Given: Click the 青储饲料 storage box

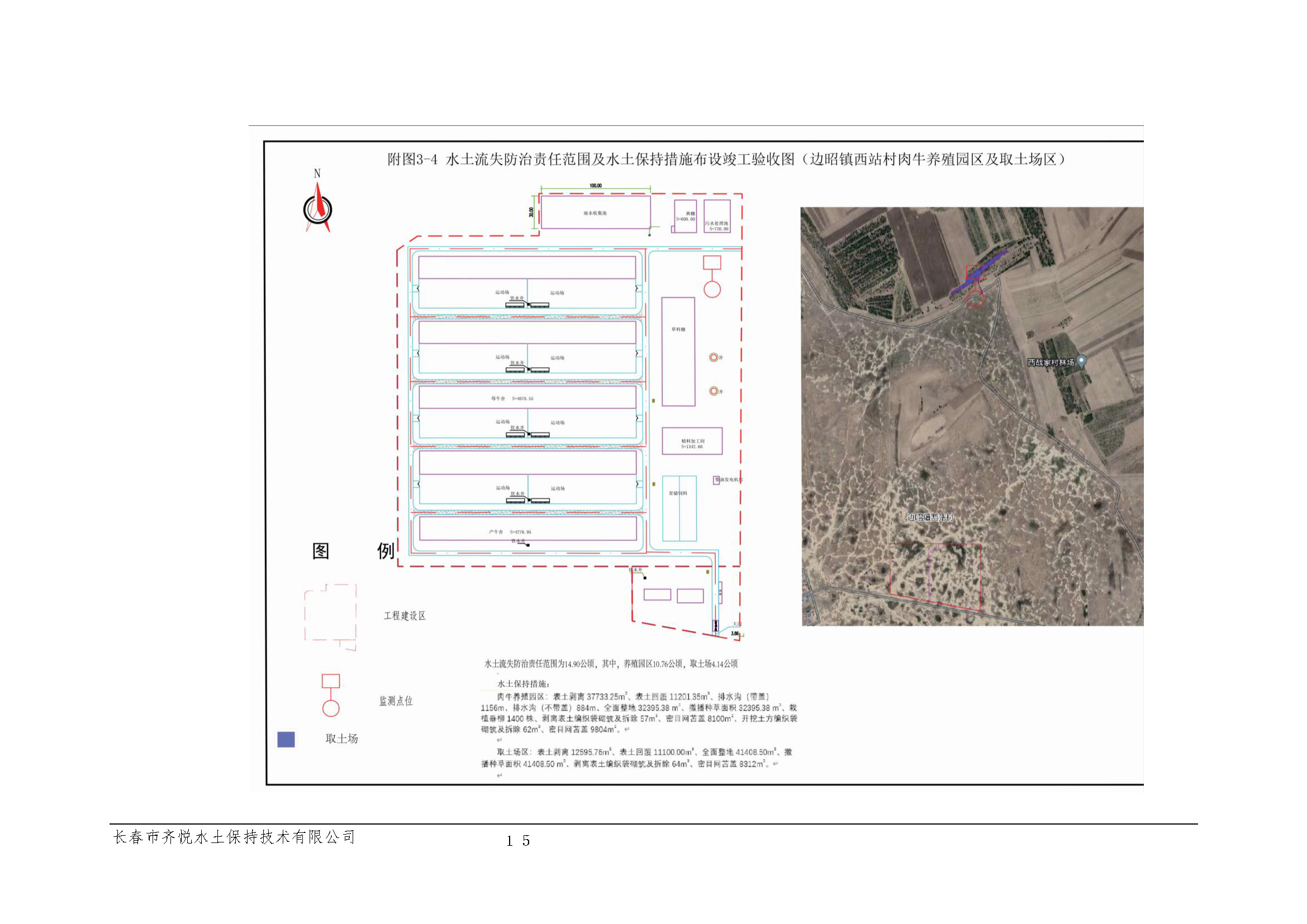Looking at the screenshot, I should pyautogui.click(x=679, y=508).
